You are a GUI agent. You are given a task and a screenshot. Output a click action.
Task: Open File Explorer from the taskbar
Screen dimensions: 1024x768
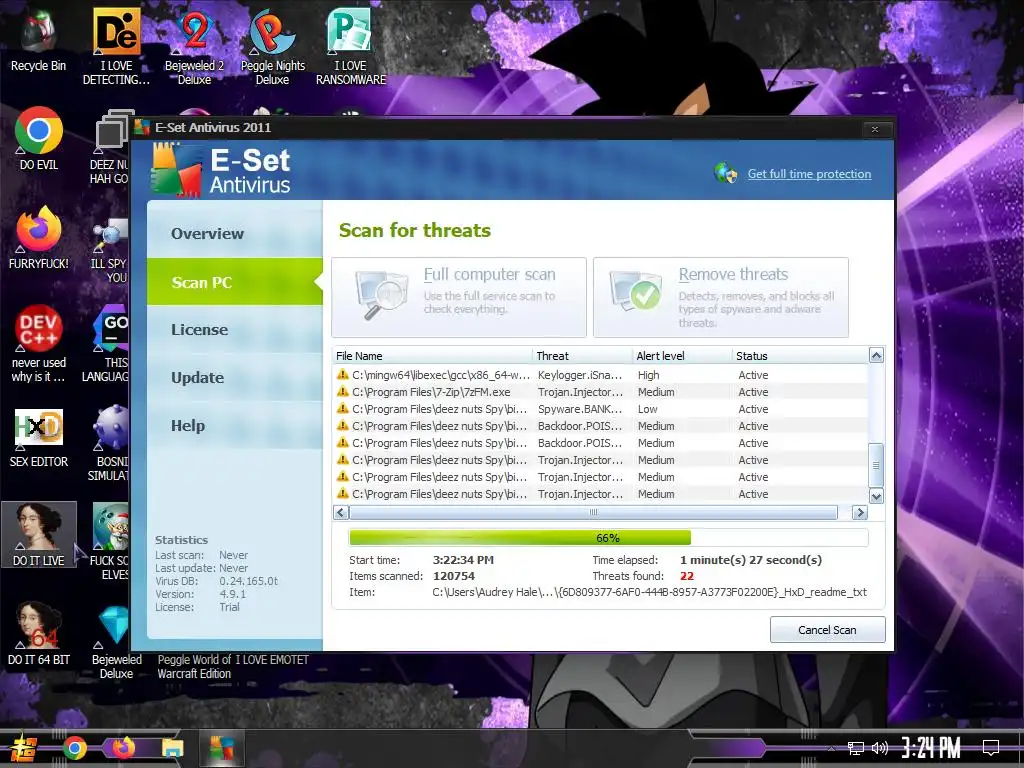pyautogui.click(x=172, y=748)
